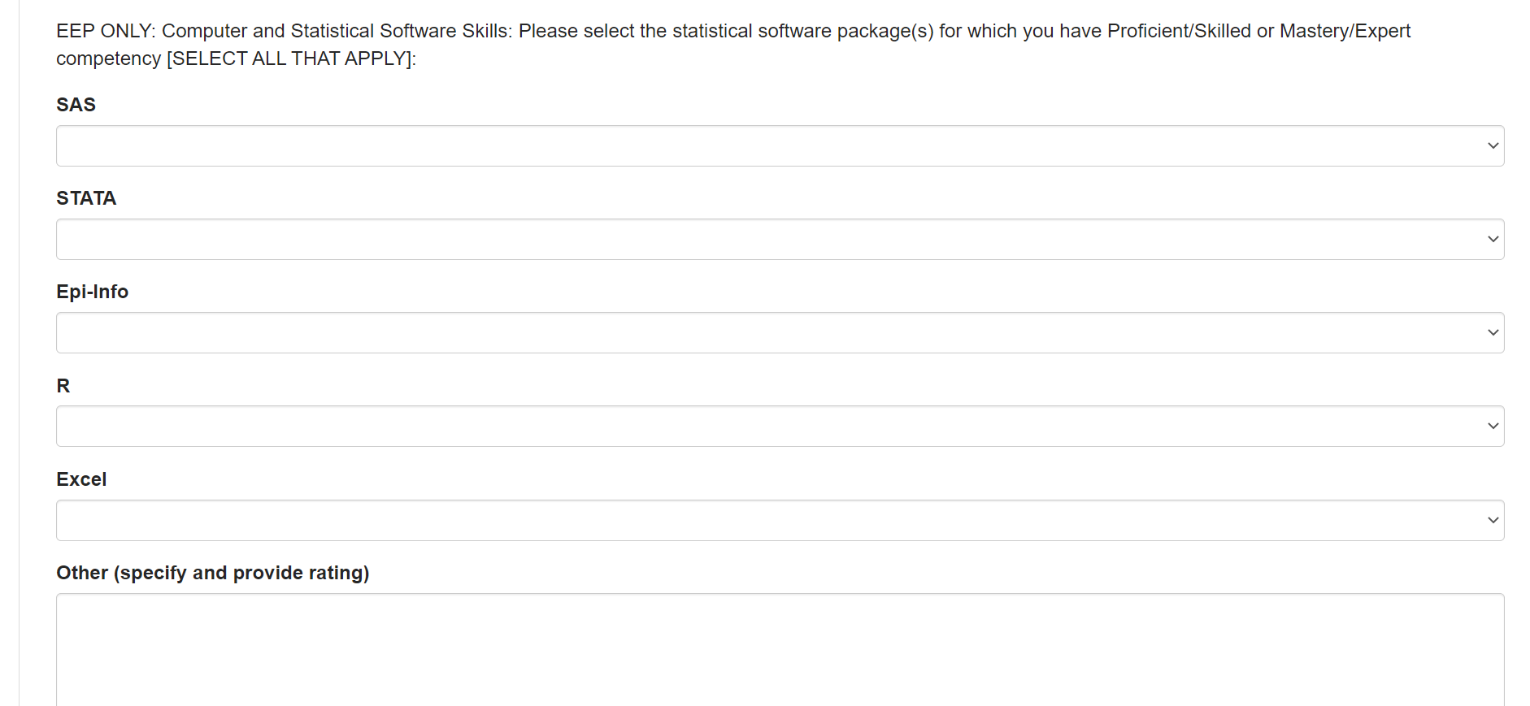Open the SAS competency dropdown
The image size is (1530, 706).
780,146
